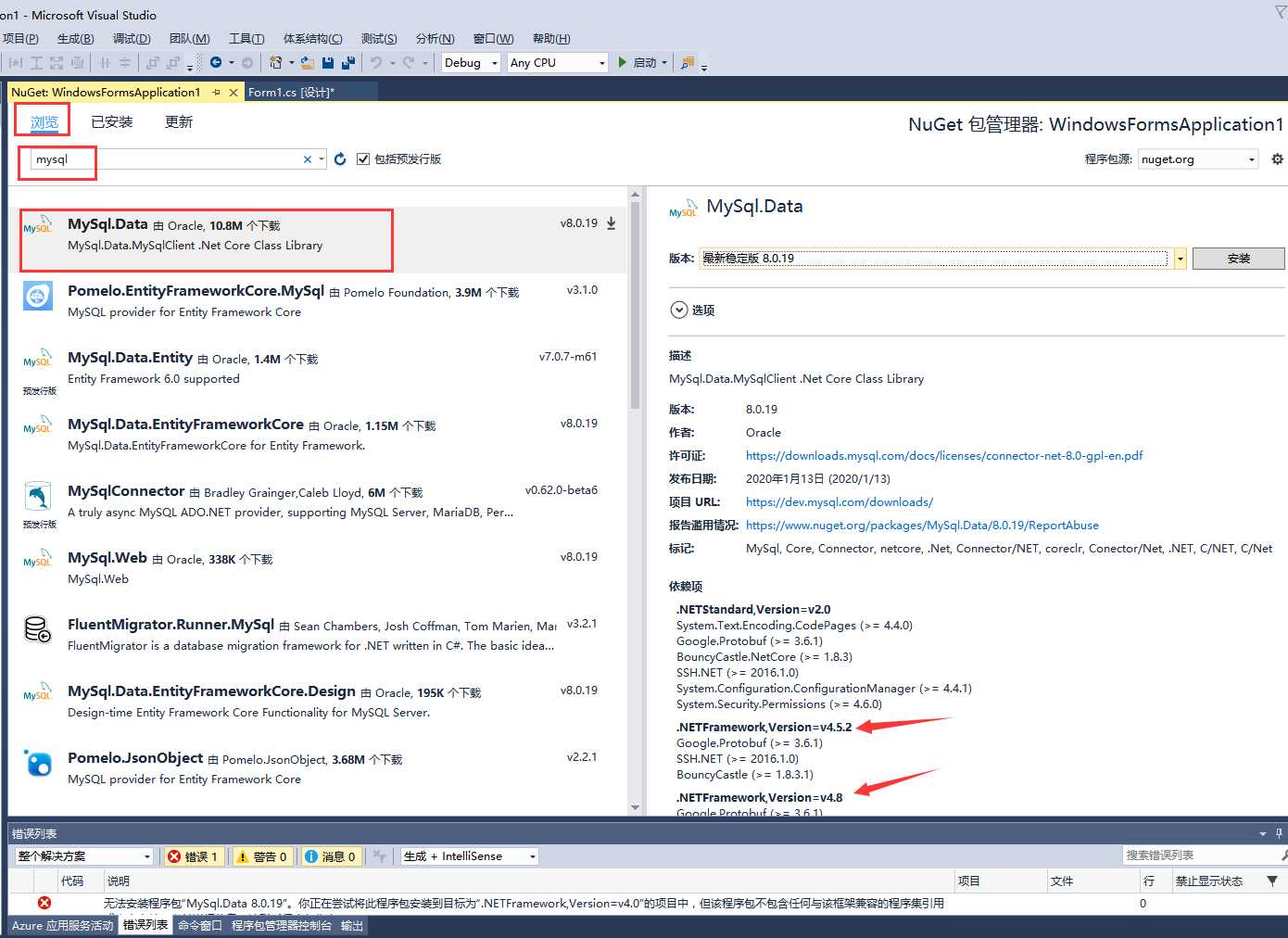
Task: Click the save toolbar icon
Action: (x=328, y=62)
